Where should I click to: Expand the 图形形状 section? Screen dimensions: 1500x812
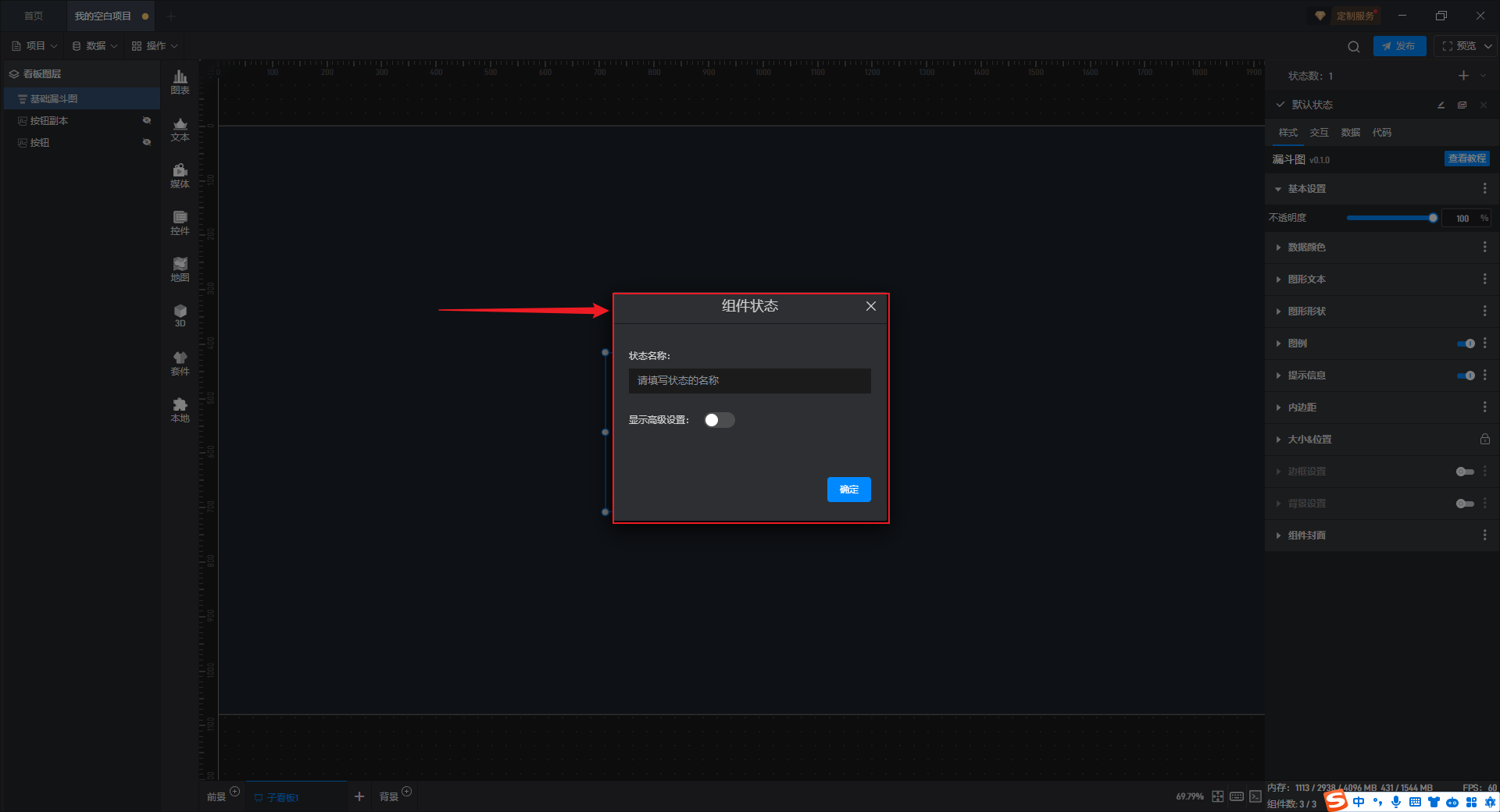click(x=1278, y=312)
